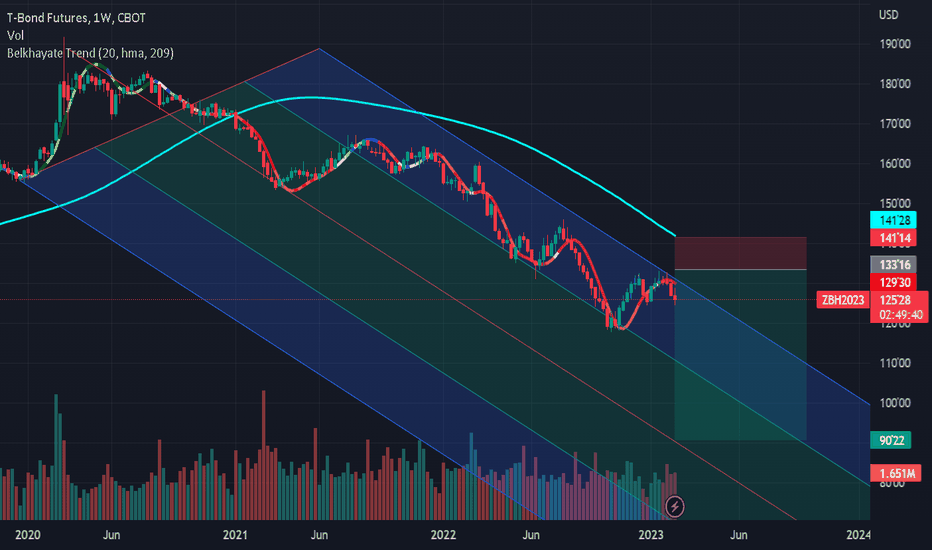Click the lightning bolt replay icon
This screenshot has height=550, width=932.
point(675,507)
